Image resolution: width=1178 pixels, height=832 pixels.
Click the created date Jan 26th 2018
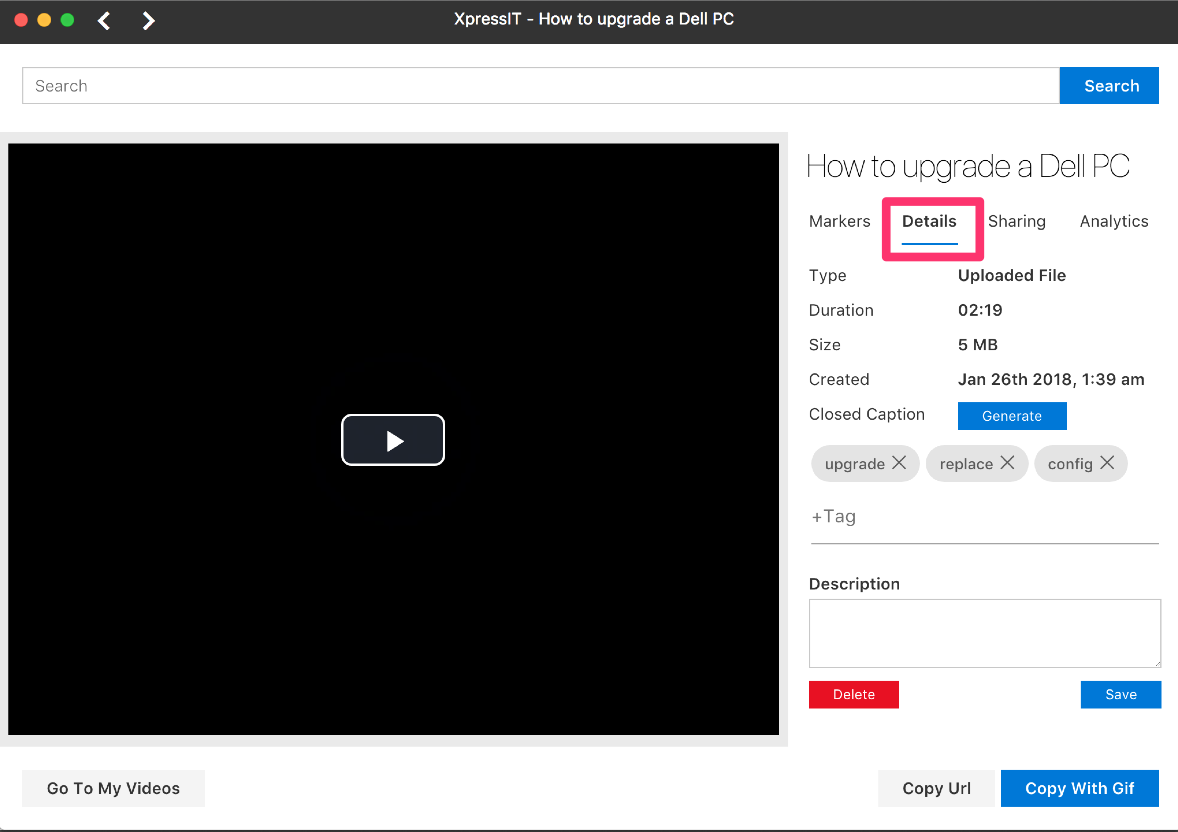coord(1051,379)
